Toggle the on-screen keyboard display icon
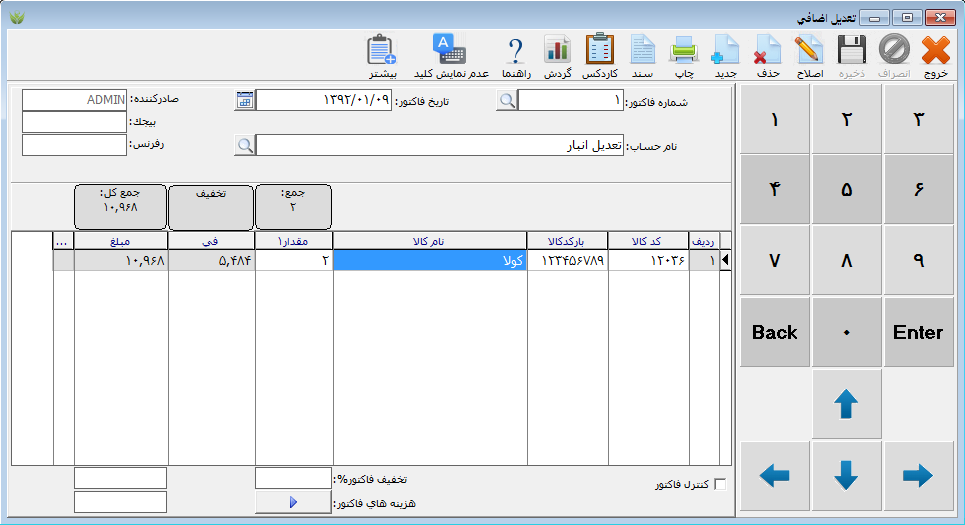 point(445,50)
